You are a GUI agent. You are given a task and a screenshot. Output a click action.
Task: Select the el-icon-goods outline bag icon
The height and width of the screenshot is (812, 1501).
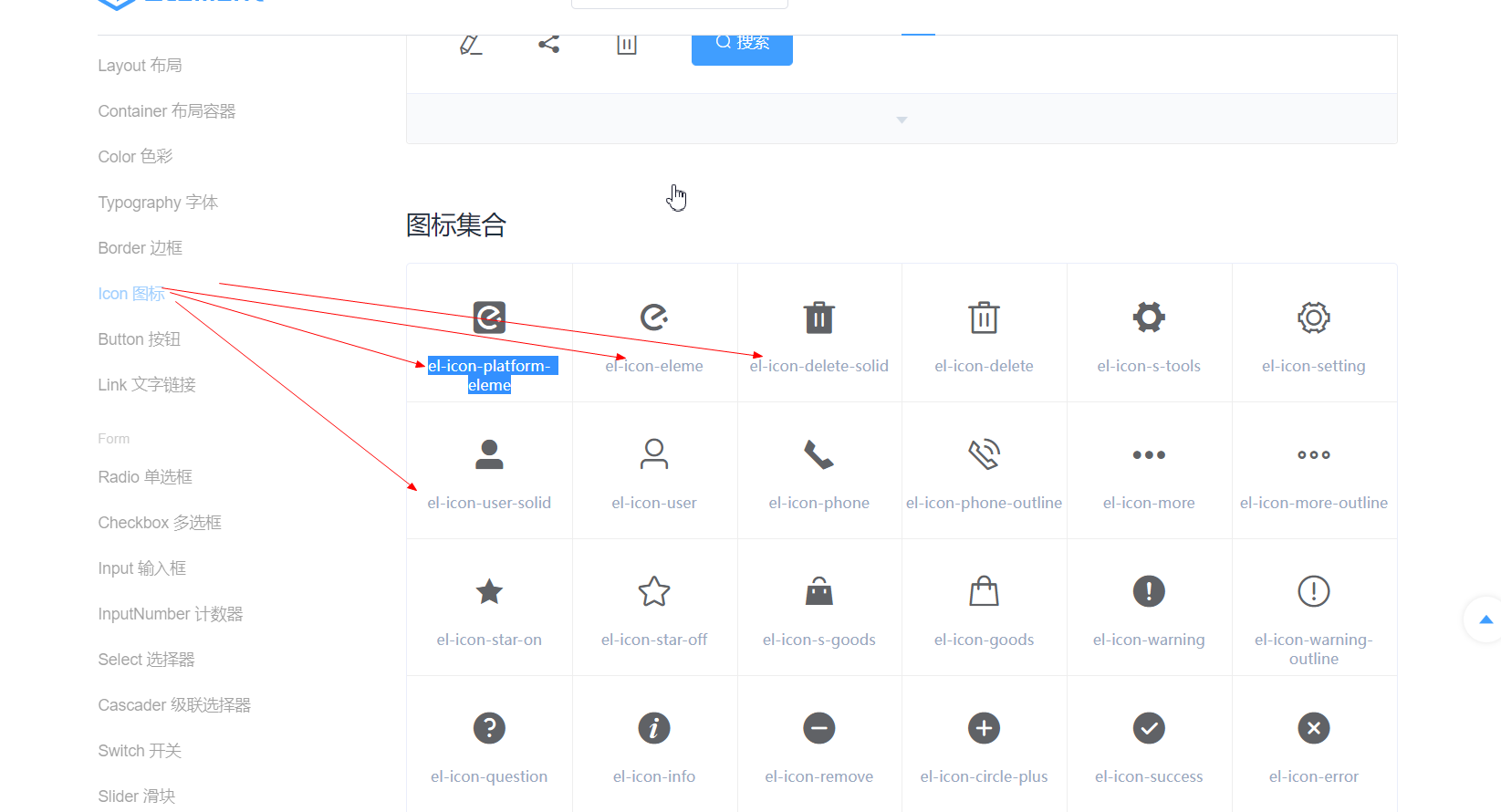click(x=984, y=591)
